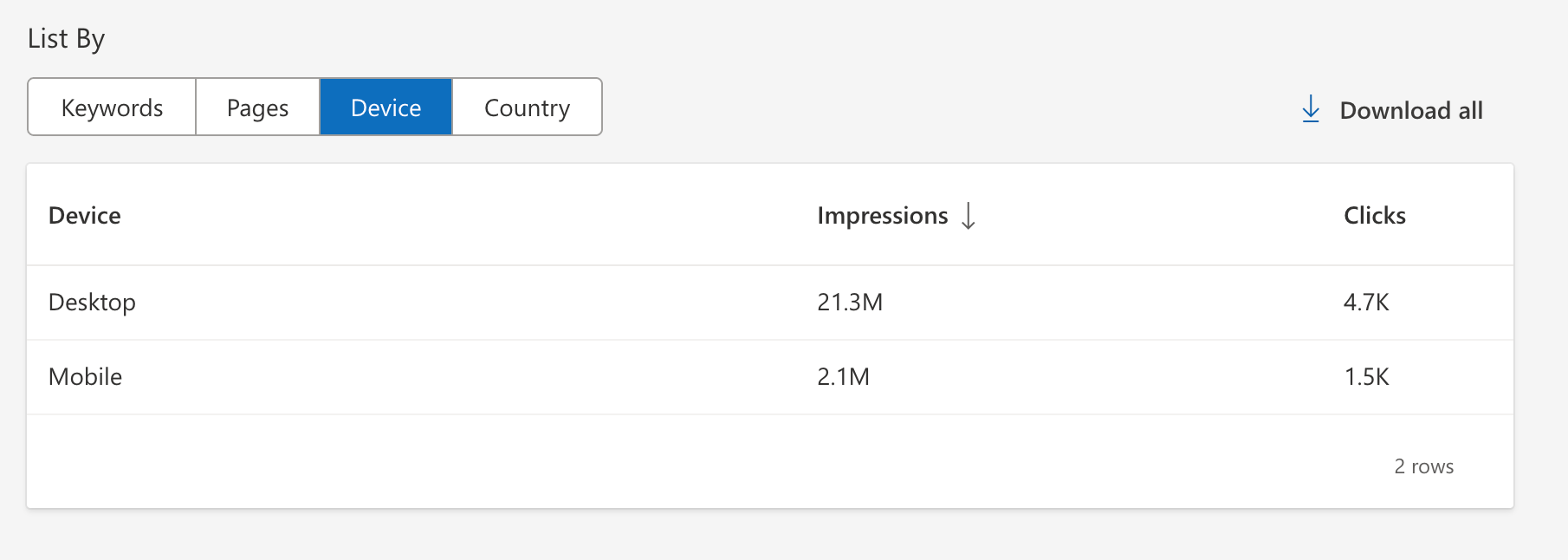The width and height of the screenshot is (1568, 560).
Task: Select the Mobile row name
Action: point(85,376)
